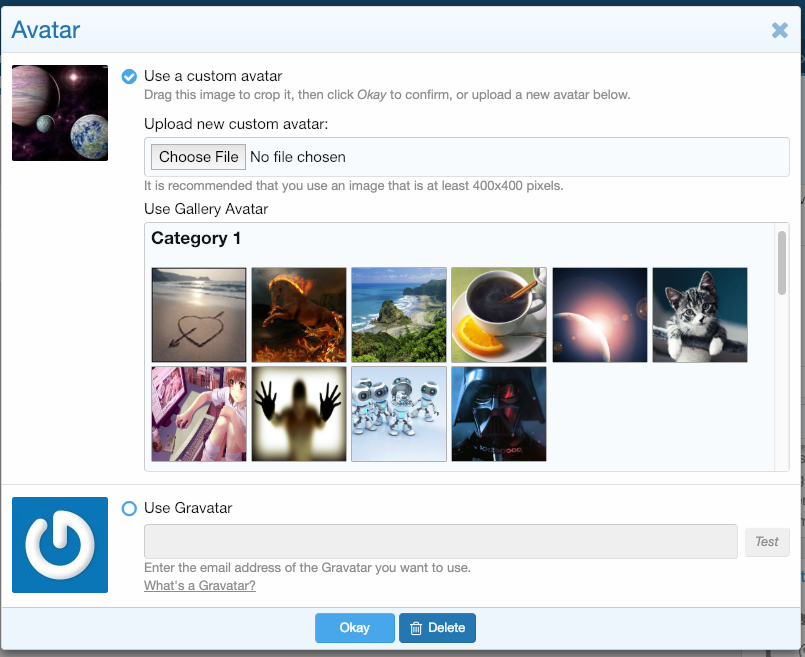805x657 pixels.
Task: Click the Delete button with trash icon
Action: 437,628
